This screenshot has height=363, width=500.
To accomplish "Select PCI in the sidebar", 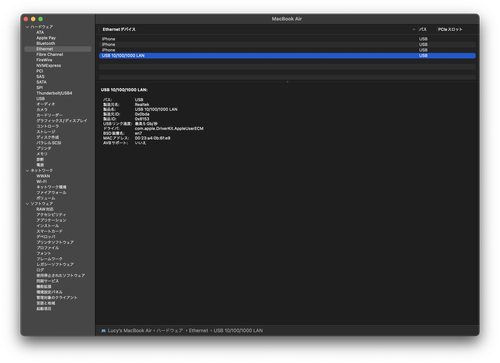I will 40,71.
